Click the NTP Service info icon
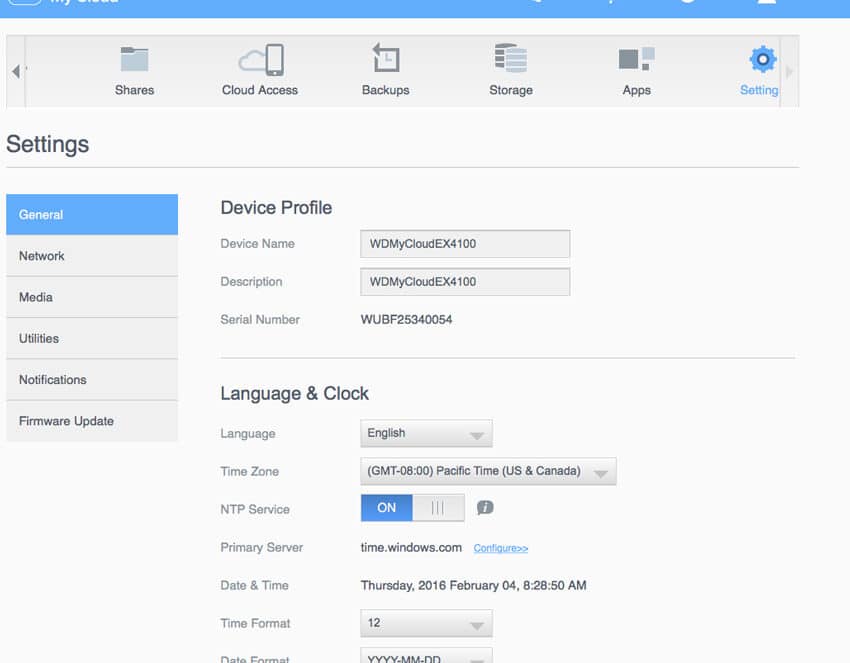The width and height of the screenshot is (850, 663). click(485, 507)
